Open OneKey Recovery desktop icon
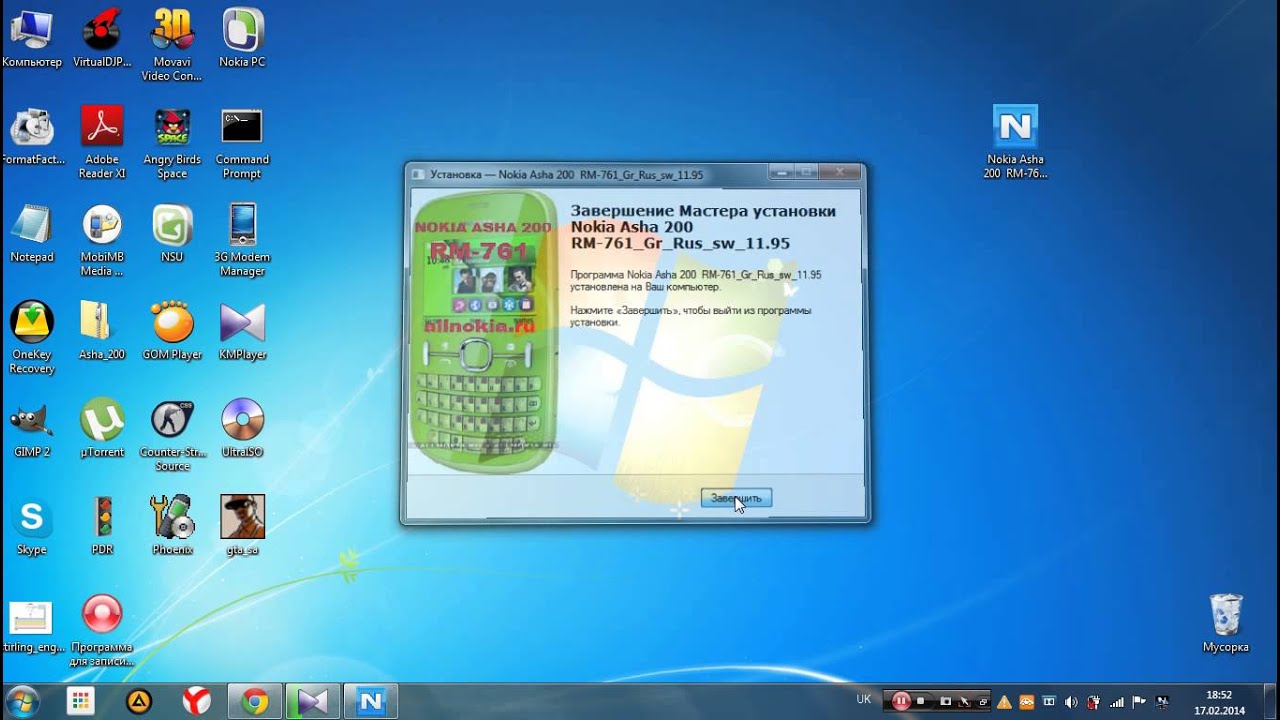Screen dimensions: 1280x720 pyautogui.click(x=32, y=338)
